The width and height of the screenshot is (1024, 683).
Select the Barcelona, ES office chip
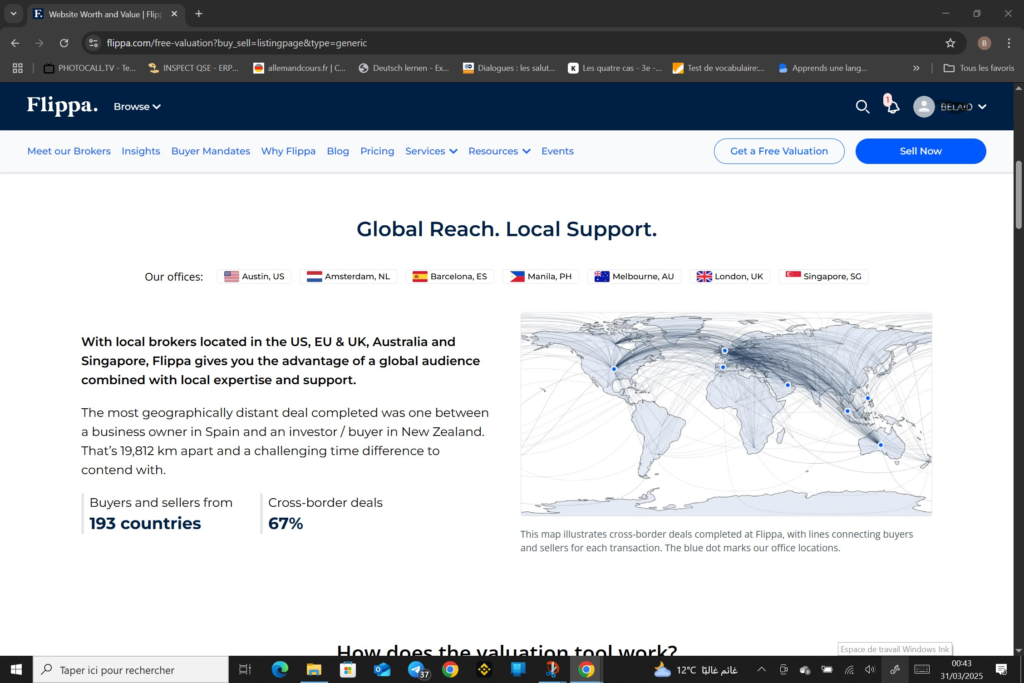[450, 276]
